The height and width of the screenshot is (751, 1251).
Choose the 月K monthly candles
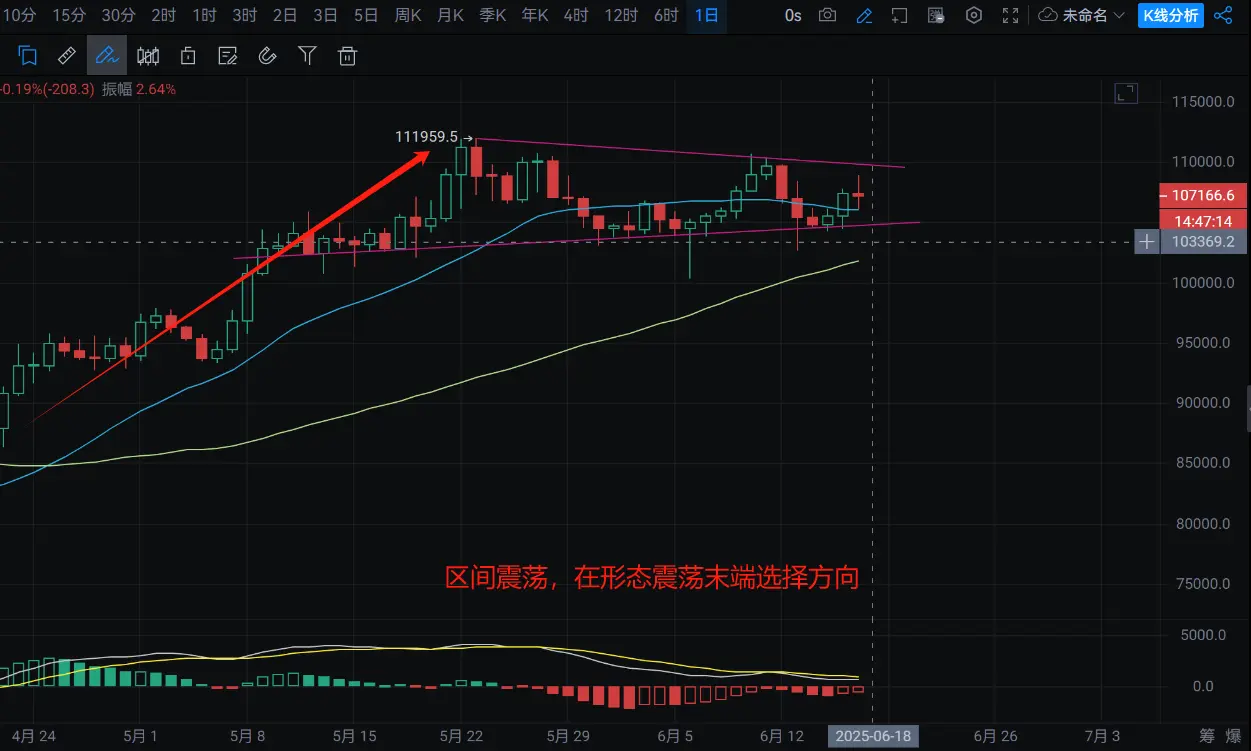pyautogui.click(x=451, y=15)
